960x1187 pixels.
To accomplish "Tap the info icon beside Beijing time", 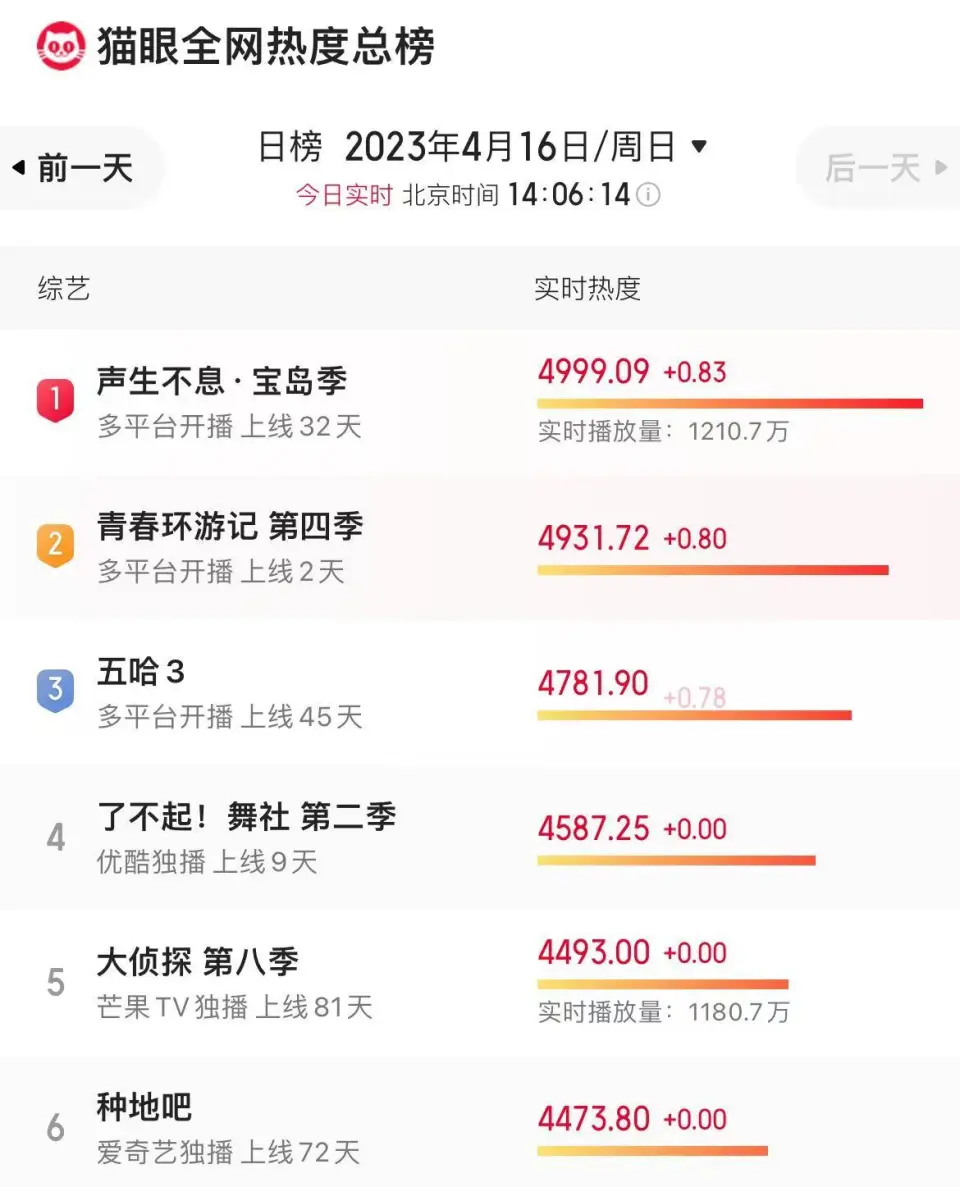I will tap(649, 195).
